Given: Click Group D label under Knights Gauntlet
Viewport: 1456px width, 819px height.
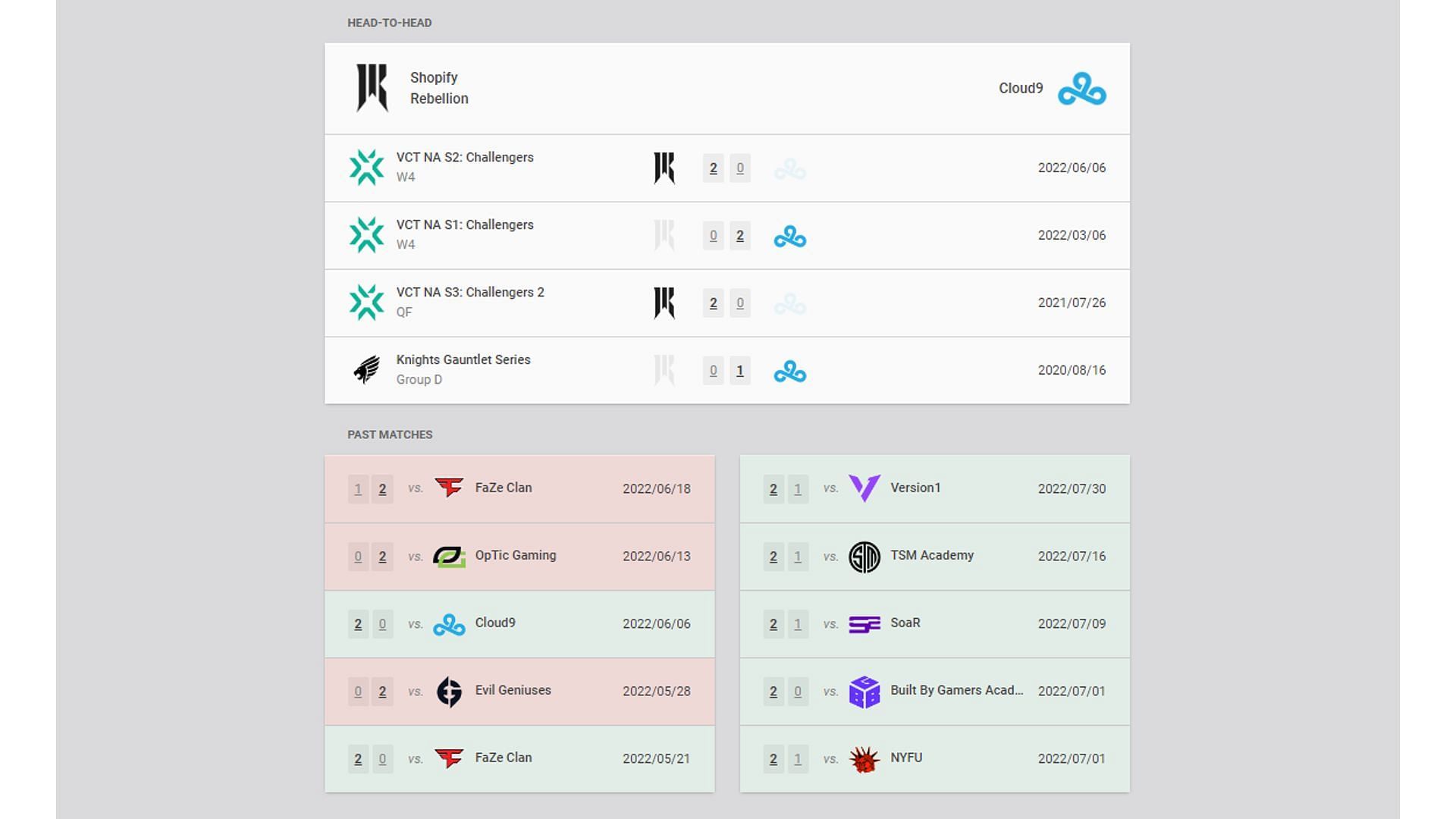Looking at the screenshot, I should [419, 379].
